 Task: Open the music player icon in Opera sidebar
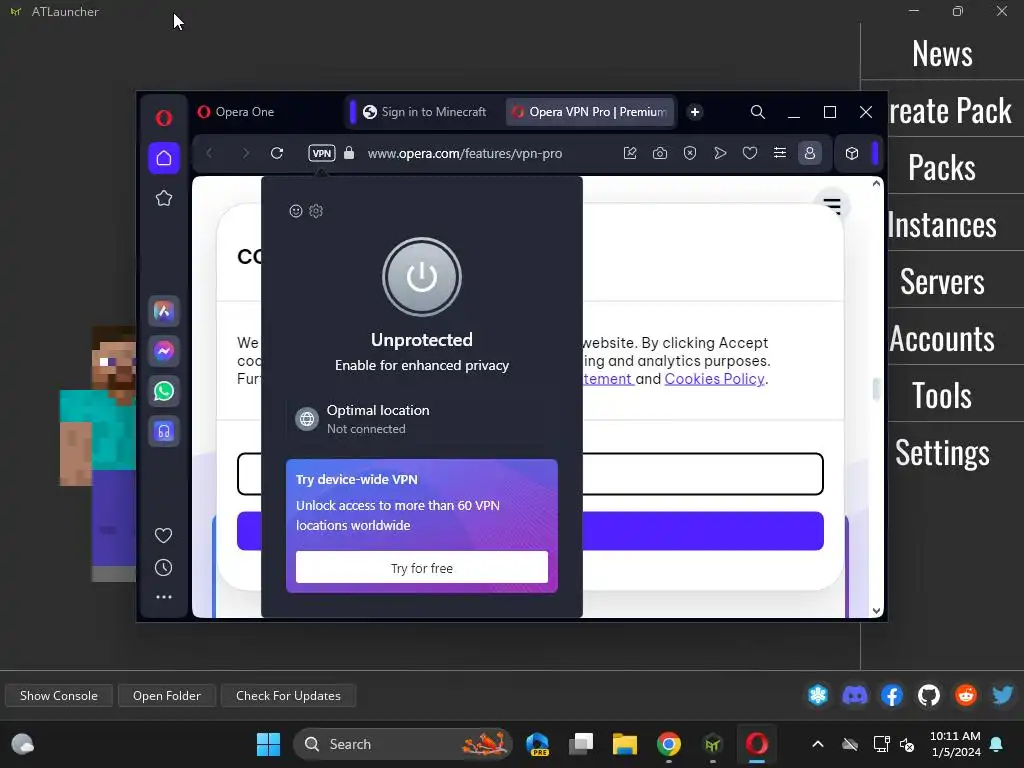[x=164, y=431]
